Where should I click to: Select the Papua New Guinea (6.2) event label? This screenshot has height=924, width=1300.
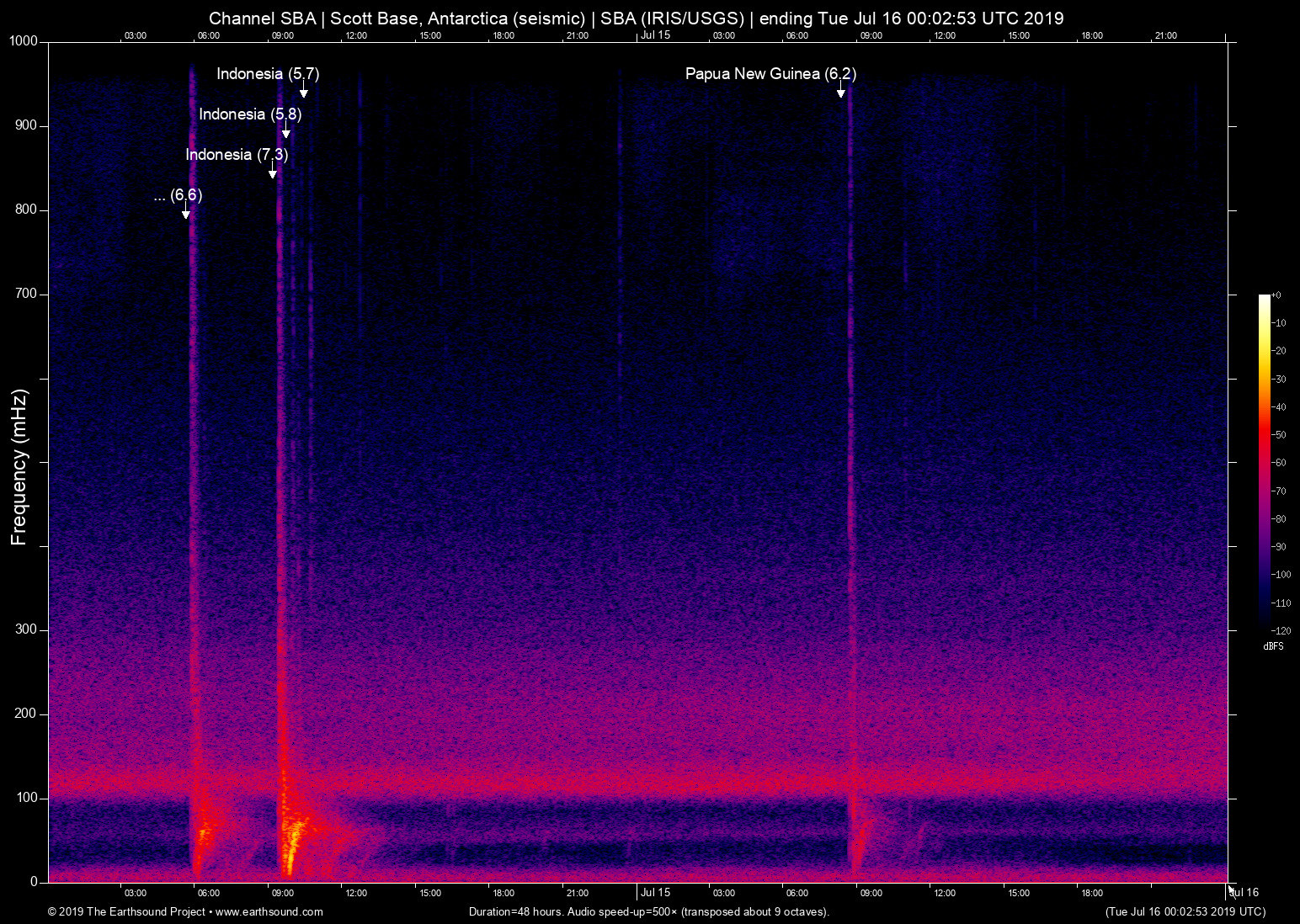tap(770, 74)
